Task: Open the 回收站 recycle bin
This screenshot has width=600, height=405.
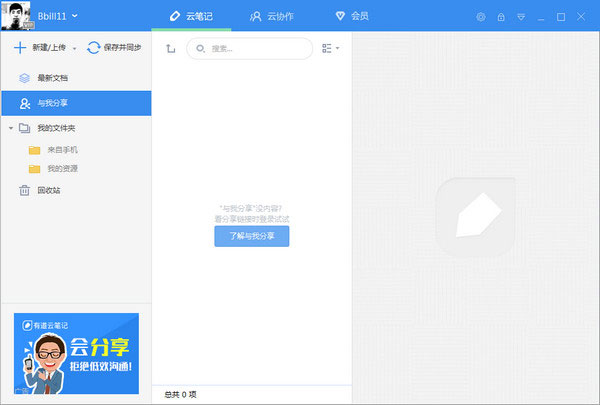Action: pos(50,189)
